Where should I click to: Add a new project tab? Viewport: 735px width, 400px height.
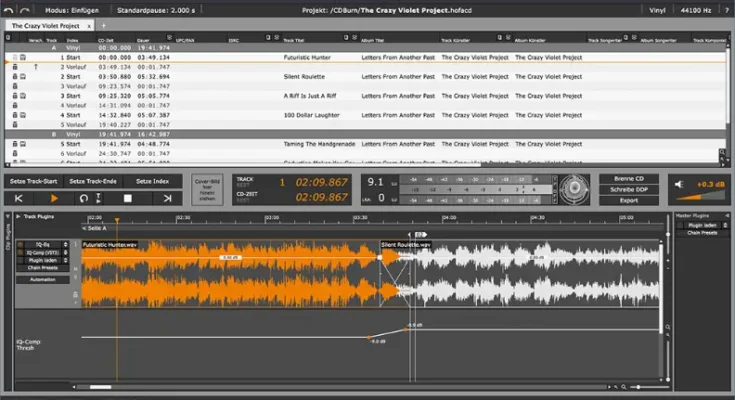pyautogui.click(x=103, y=24)
